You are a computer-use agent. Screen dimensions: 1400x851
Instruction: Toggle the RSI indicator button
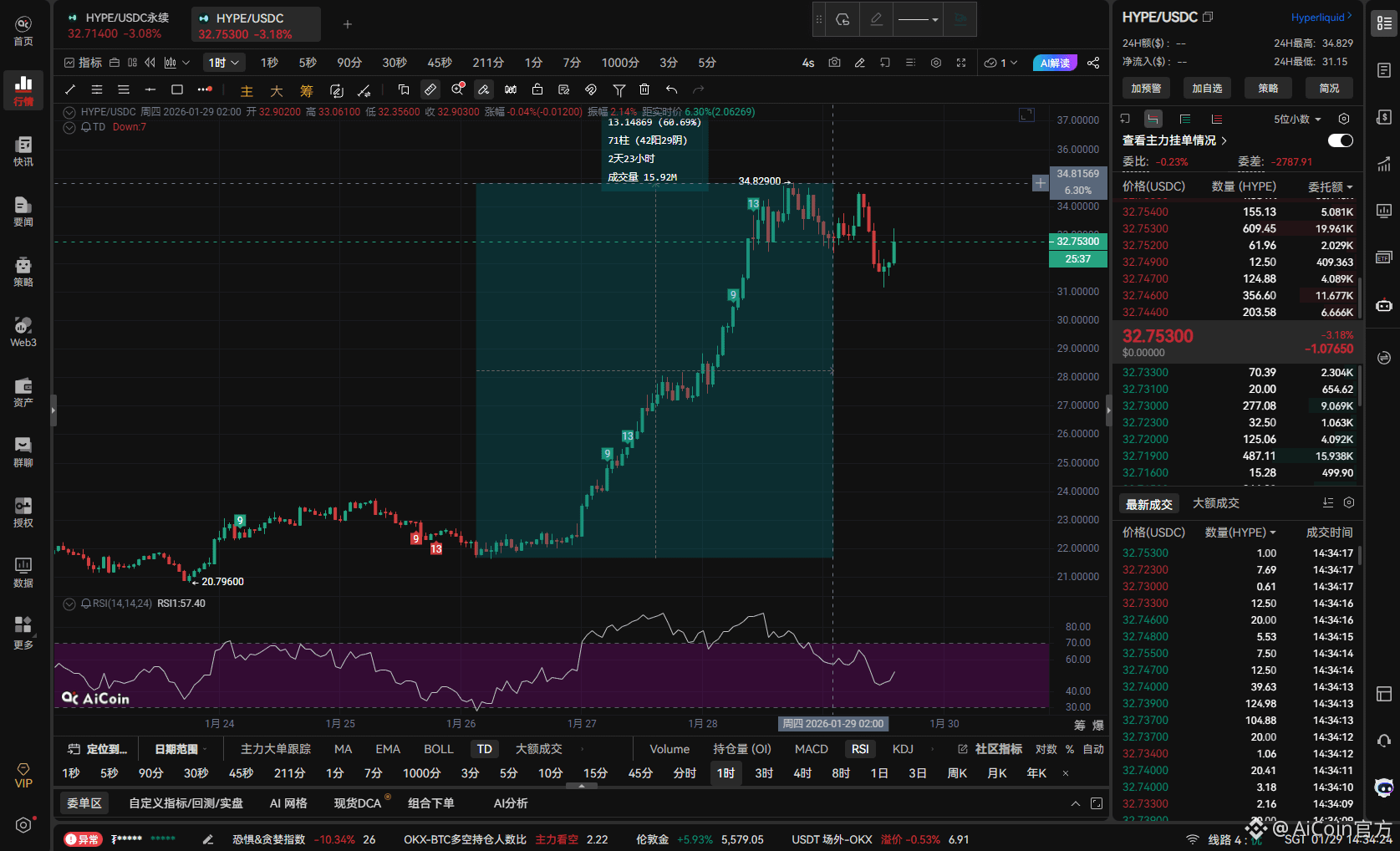point(859,749)
